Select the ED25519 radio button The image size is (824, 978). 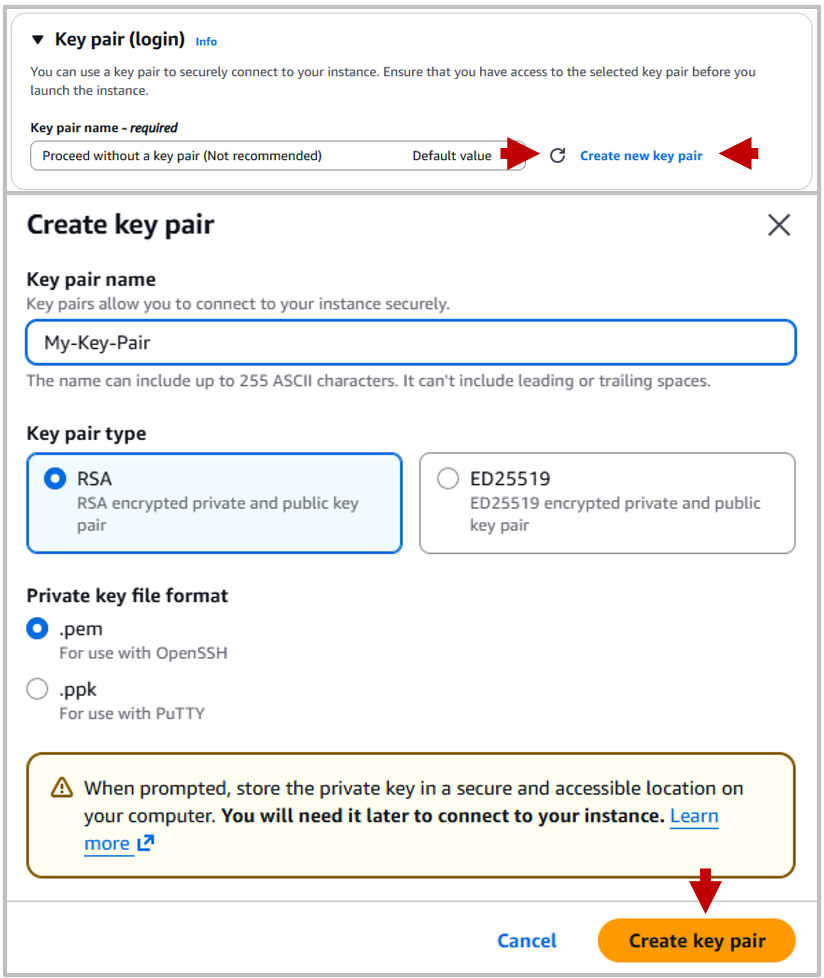point(448,479)
